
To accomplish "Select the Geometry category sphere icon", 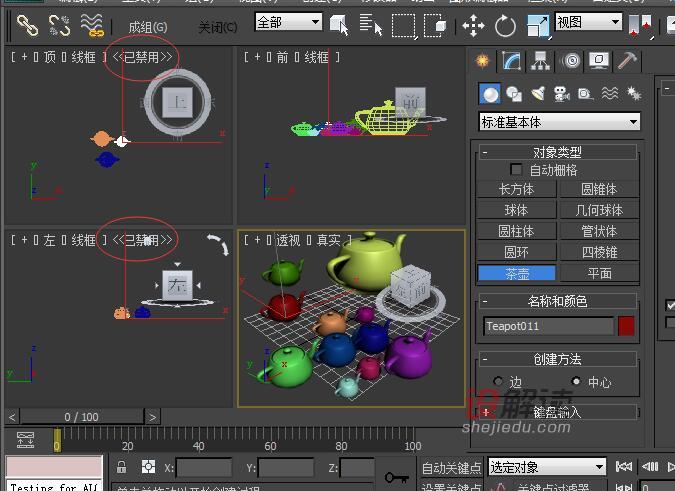I will point(490,94).
